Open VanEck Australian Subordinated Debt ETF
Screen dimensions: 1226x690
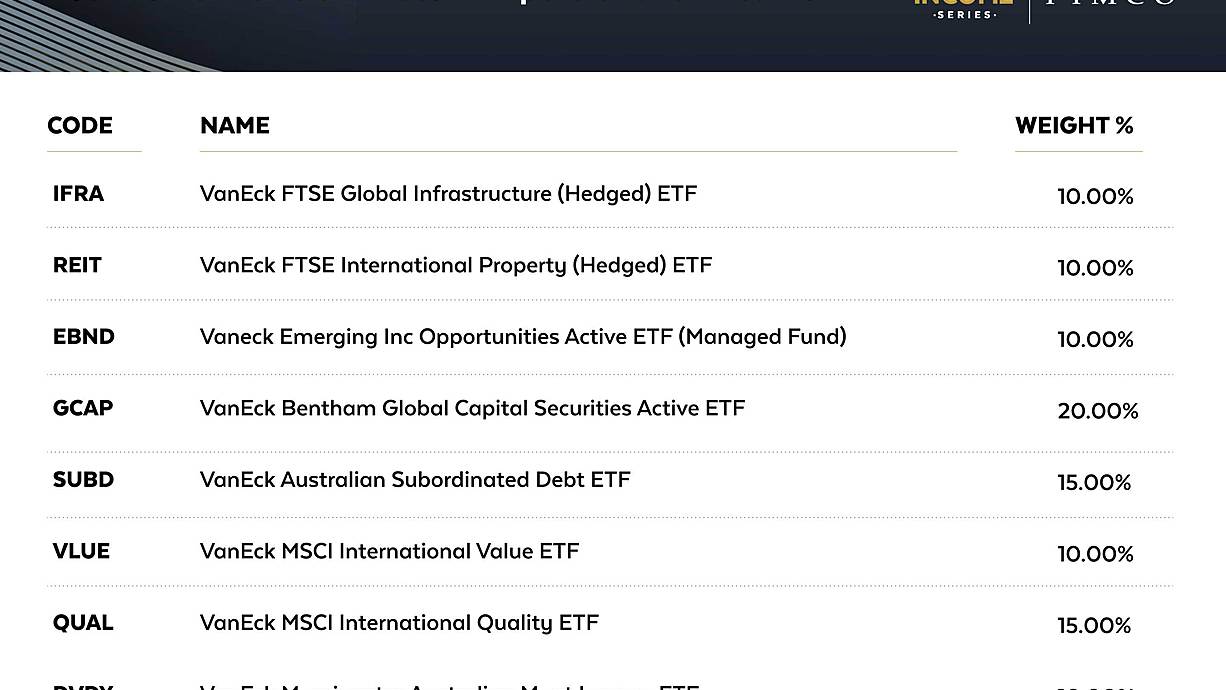[x=415, y=480]
